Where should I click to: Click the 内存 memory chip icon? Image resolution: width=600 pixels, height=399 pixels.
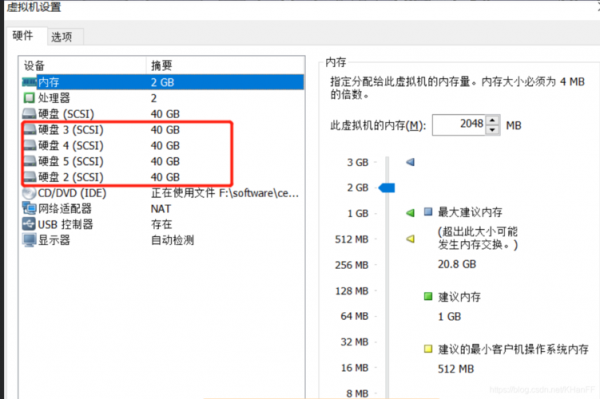(x=29, y=82)
